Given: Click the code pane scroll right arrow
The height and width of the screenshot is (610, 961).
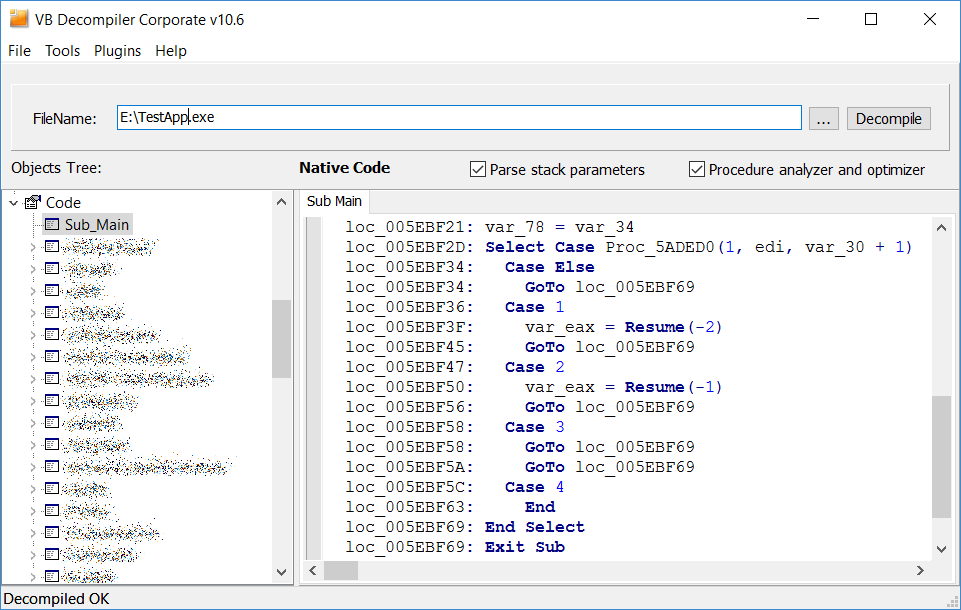Looking at the screenshot, I should tap(919, 570).
